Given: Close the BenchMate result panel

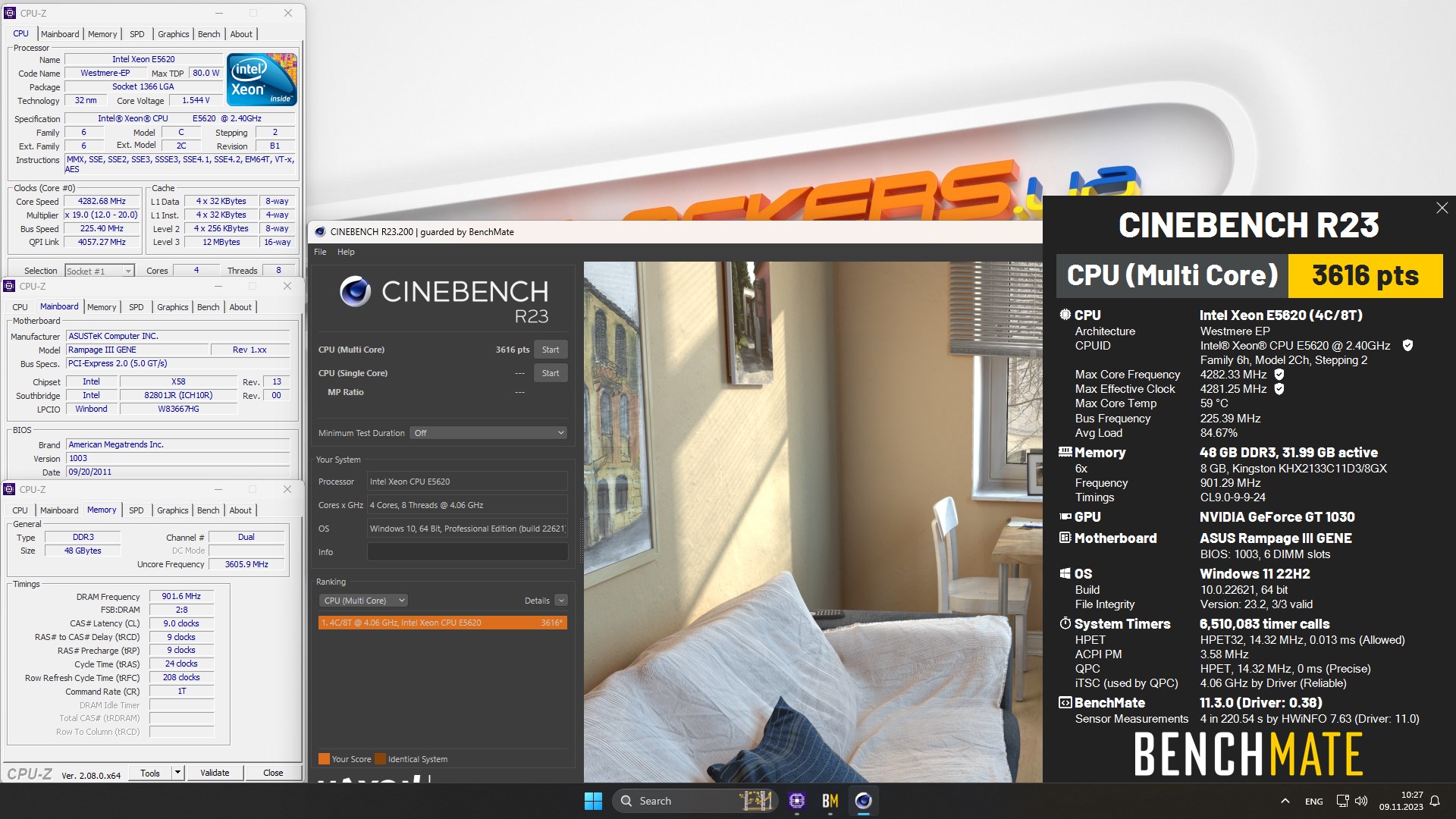Looking at the screenshot, I should [x=1442, y=208].
